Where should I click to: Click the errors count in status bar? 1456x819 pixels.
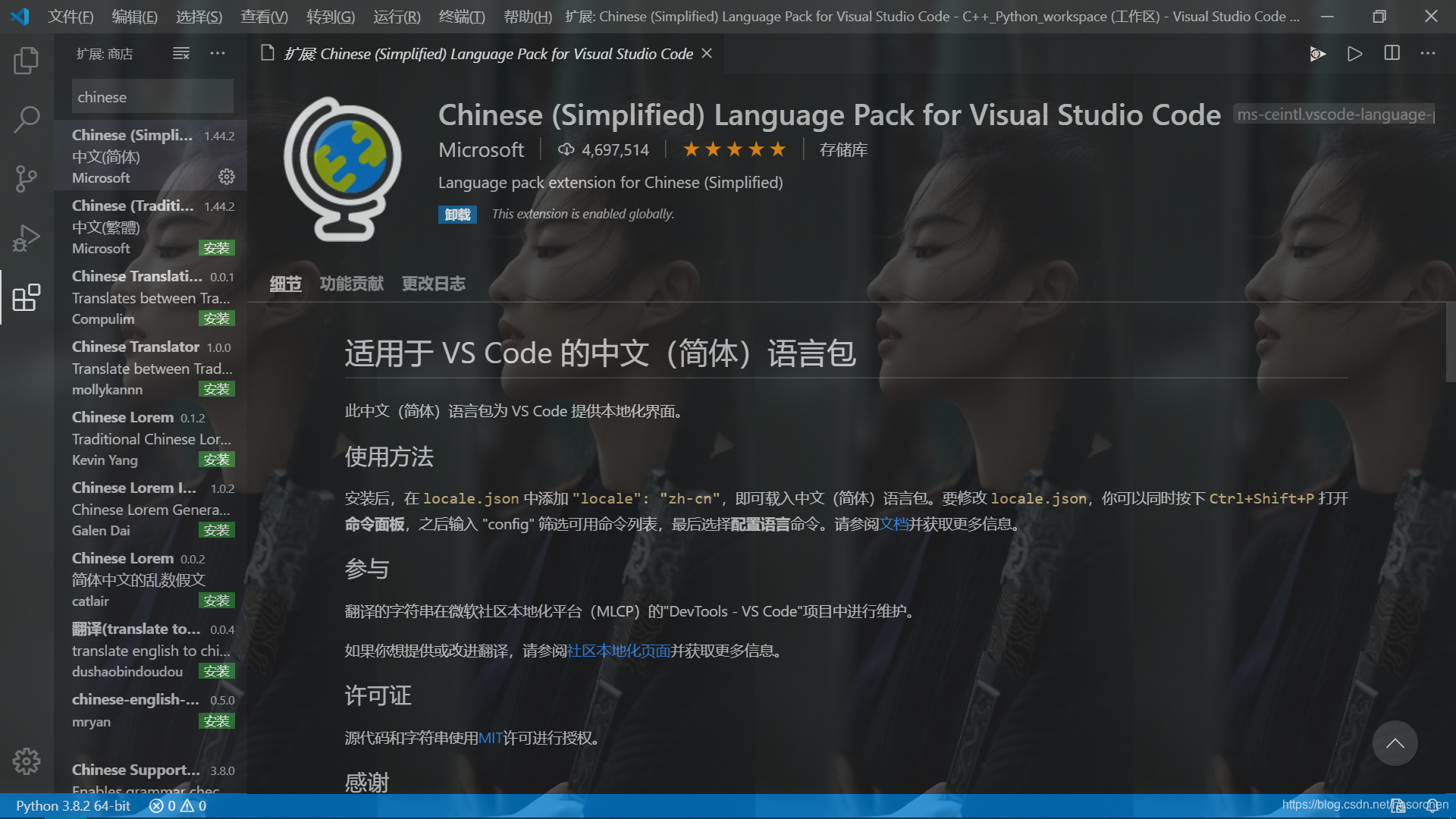click(x=162, y=805)
